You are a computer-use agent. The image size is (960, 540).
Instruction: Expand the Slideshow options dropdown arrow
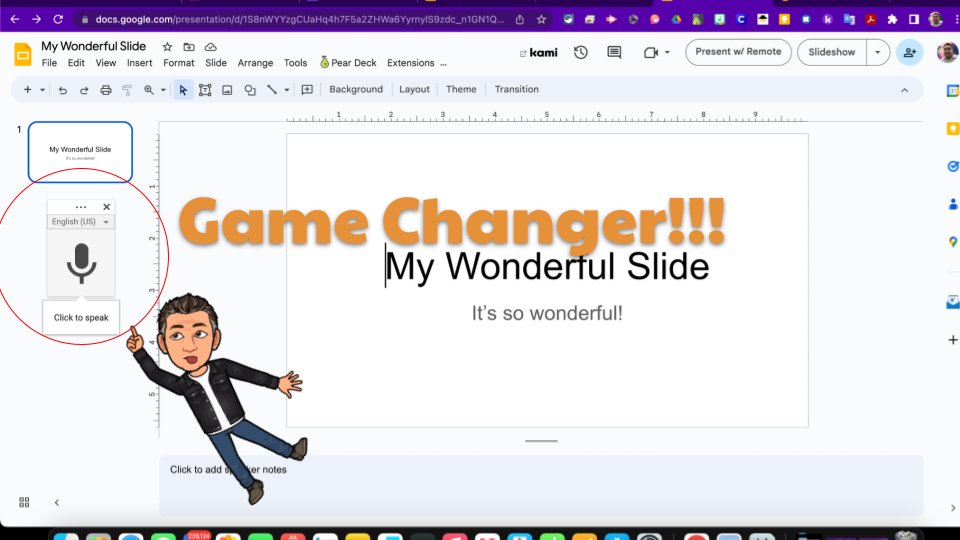point(877,52)
